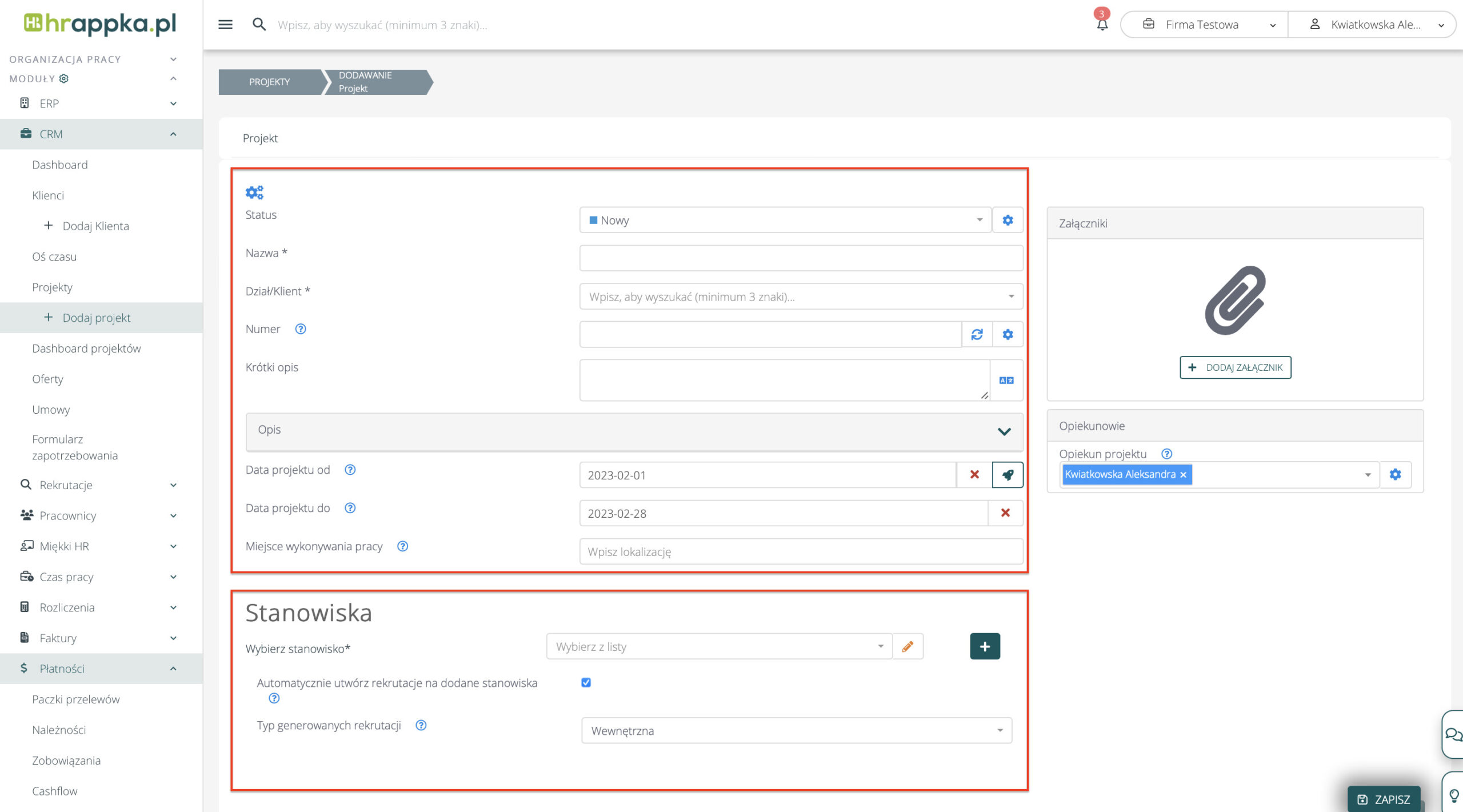The image size is (1463, 812).
Task: Remove Kwiatkowska Aleksandra tag from Opiekun projektu
Action: [1183, 475]
